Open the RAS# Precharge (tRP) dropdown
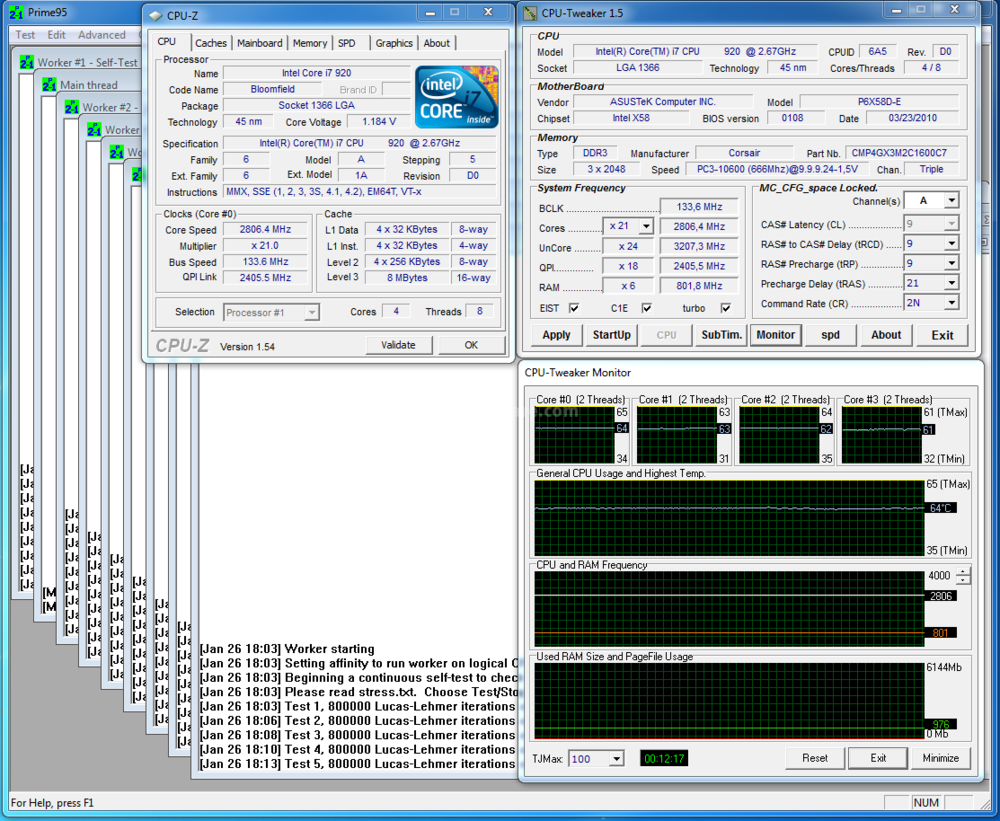 [952, 263]
